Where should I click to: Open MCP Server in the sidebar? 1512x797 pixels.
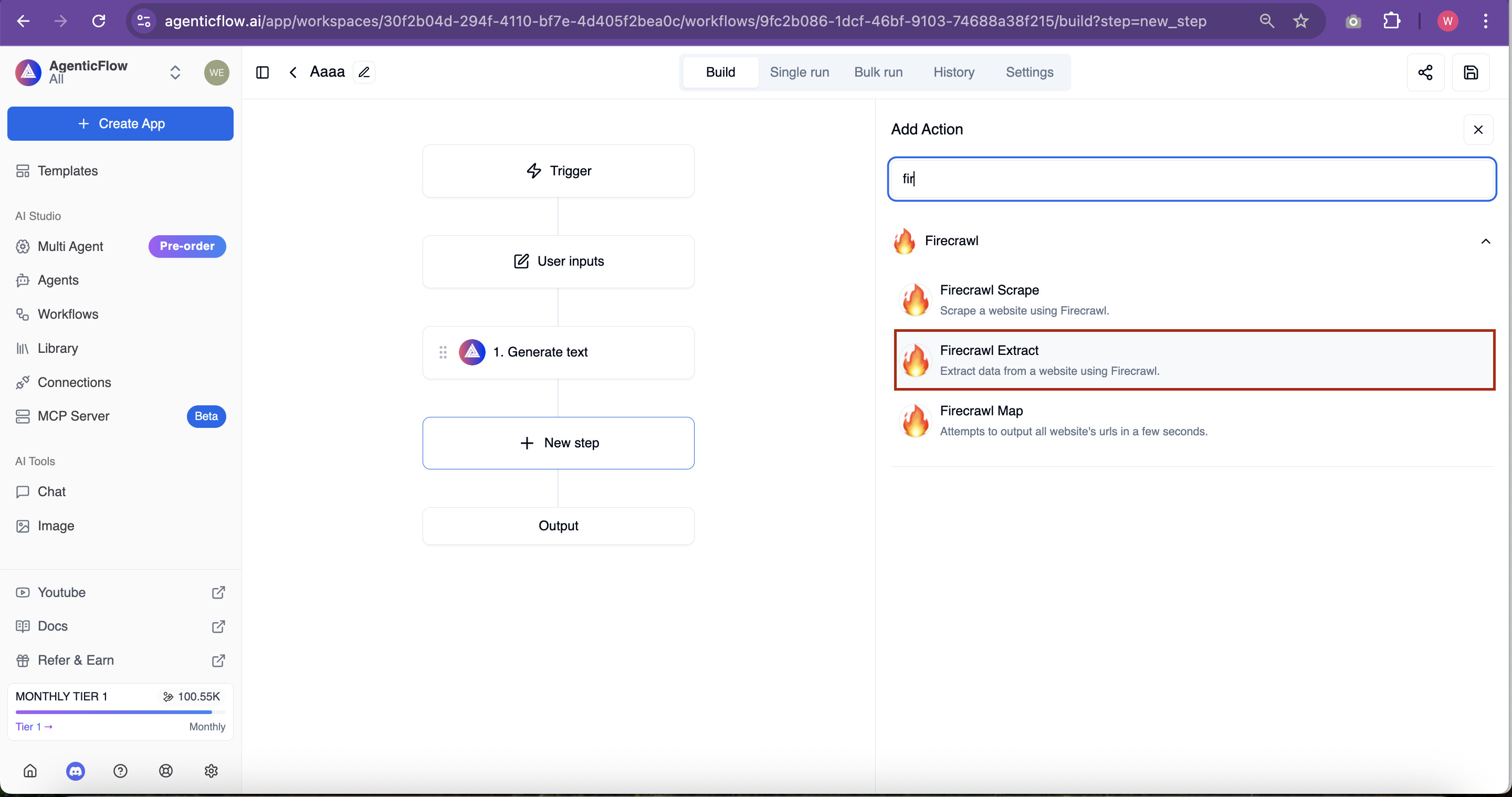point(73,416)
